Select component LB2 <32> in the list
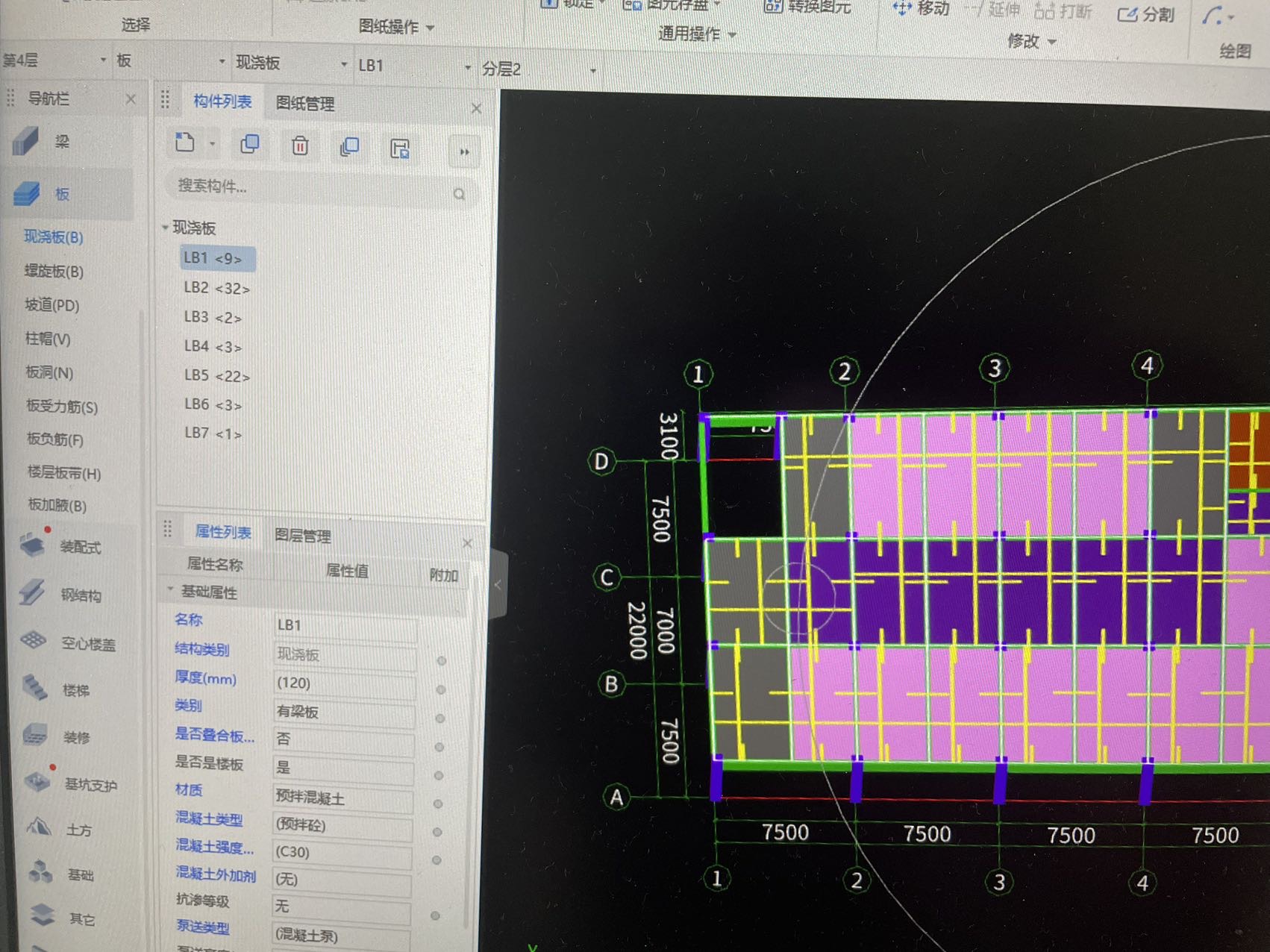The height and width of the screenshot is (952, 1270). click(216, 288)
